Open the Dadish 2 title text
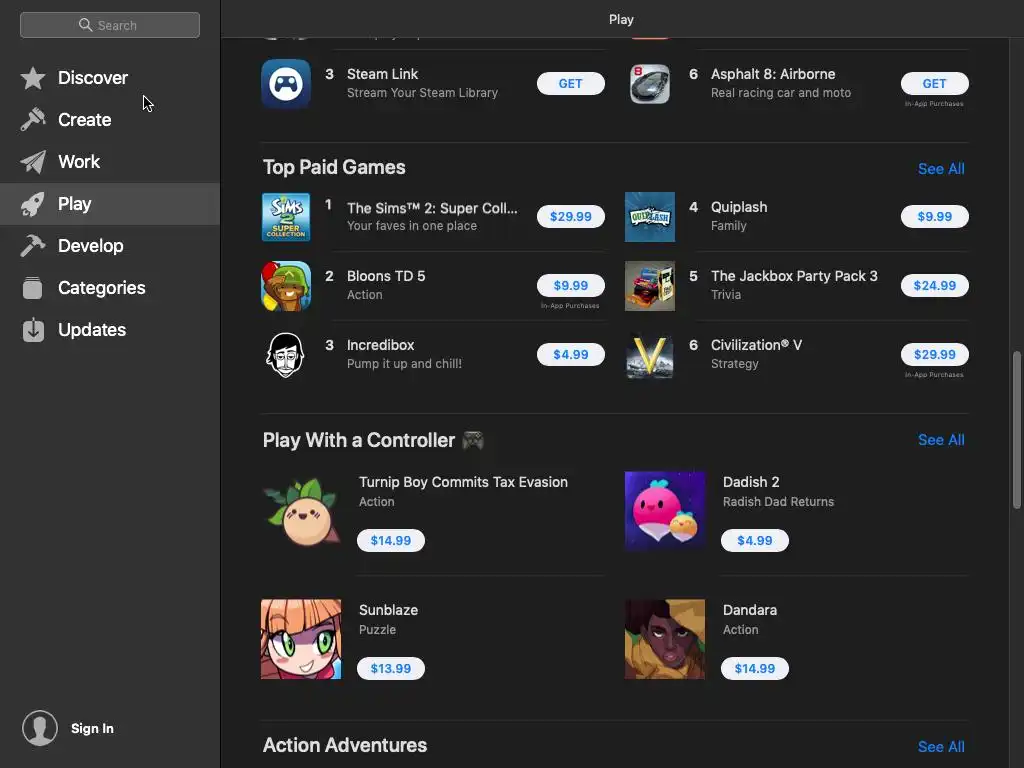This screenshot has height=768, width=1024. click(x=751, y=483)
